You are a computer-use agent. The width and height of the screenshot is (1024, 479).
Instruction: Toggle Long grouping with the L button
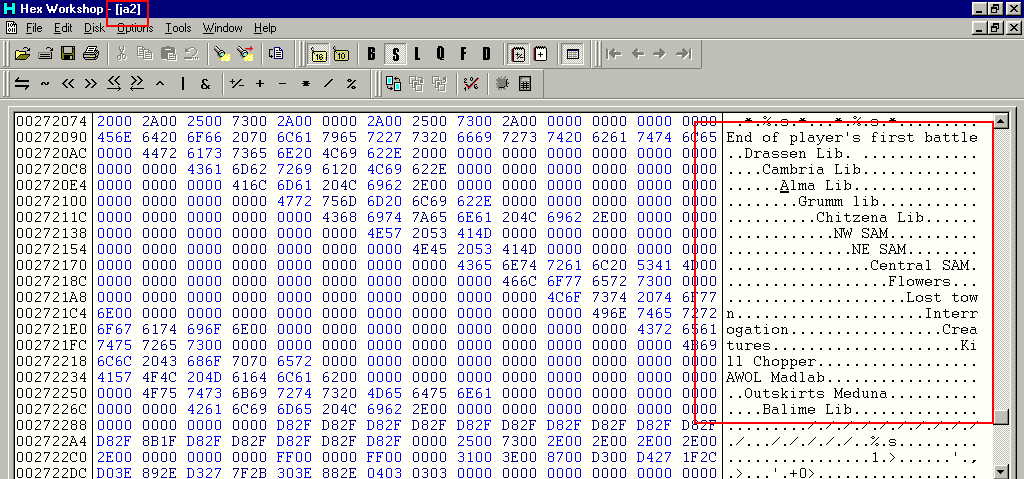coord(417,54)
